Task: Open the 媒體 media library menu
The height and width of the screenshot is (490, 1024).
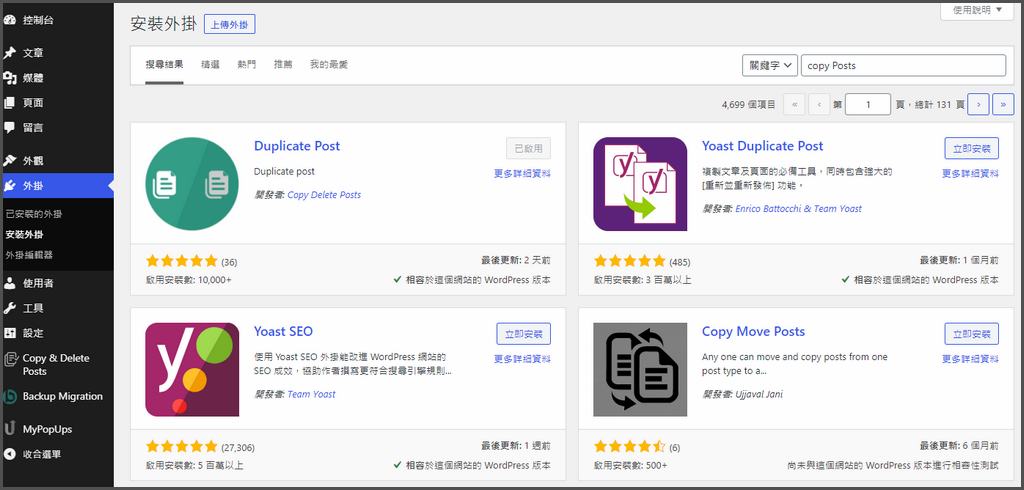Action: click(33, 78)
